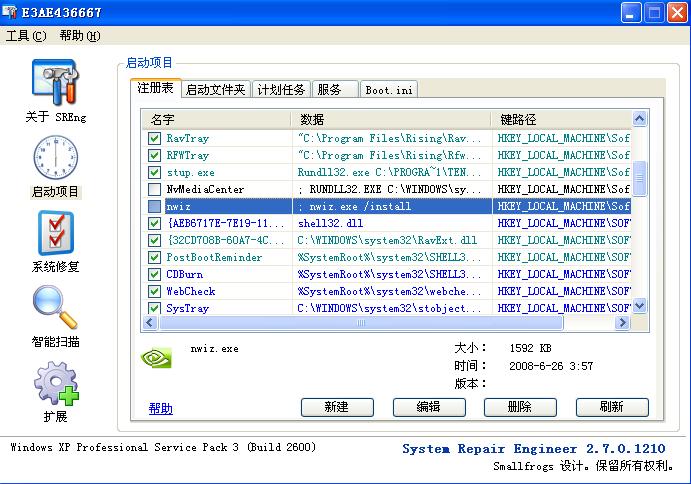Sort list by 键路径 column header
The image size is (691, 484).
point(561,119)
